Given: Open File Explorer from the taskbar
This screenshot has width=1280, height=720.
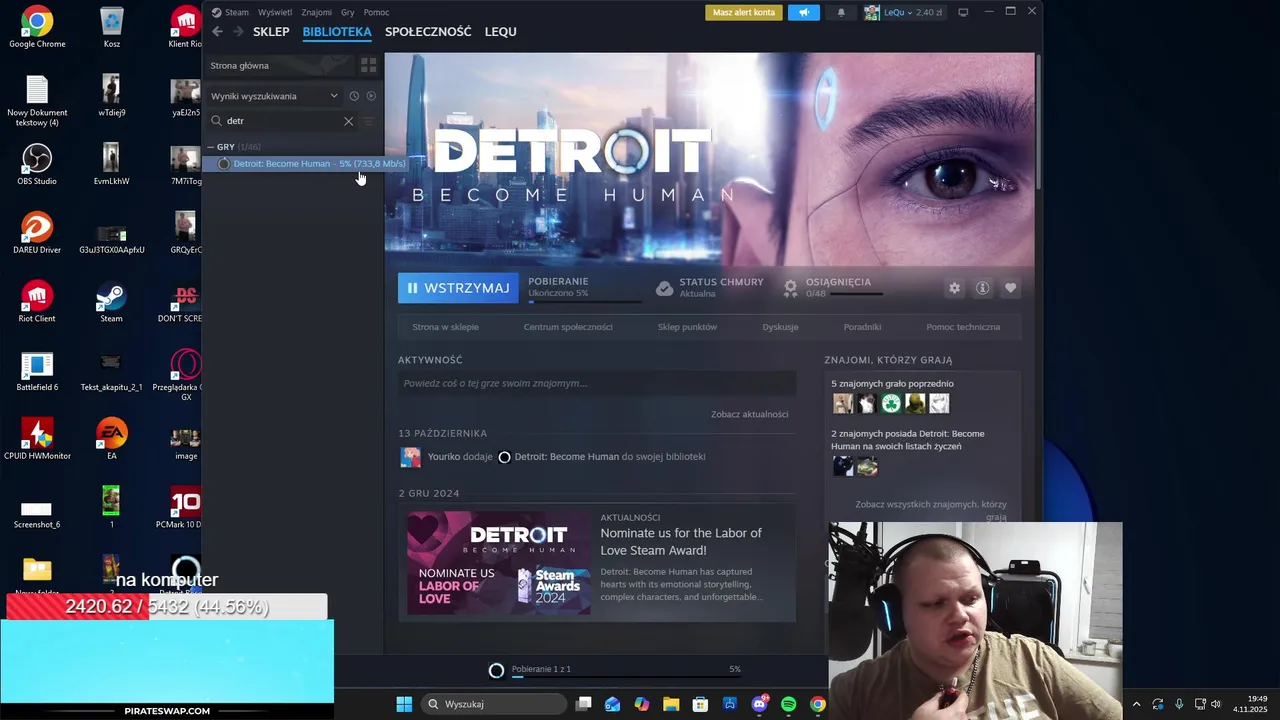Looking at the screenshot, I should 671,704.
